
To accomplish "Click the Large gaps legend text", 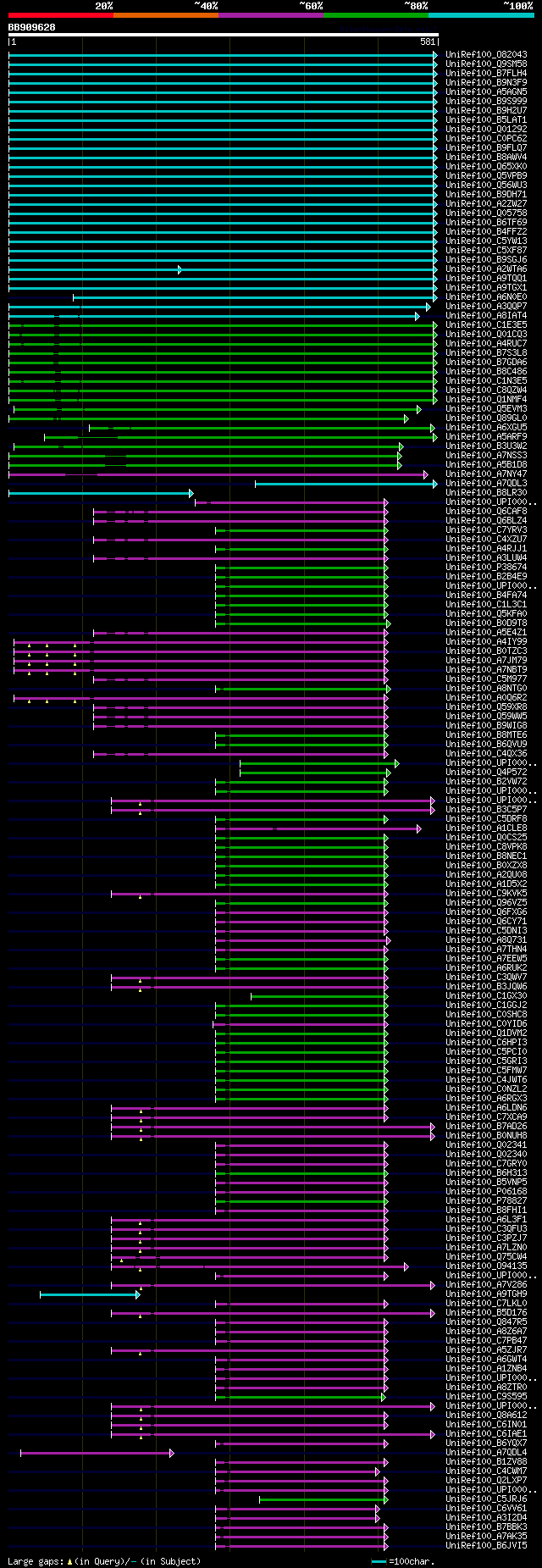I will [x=104, y=1560].
